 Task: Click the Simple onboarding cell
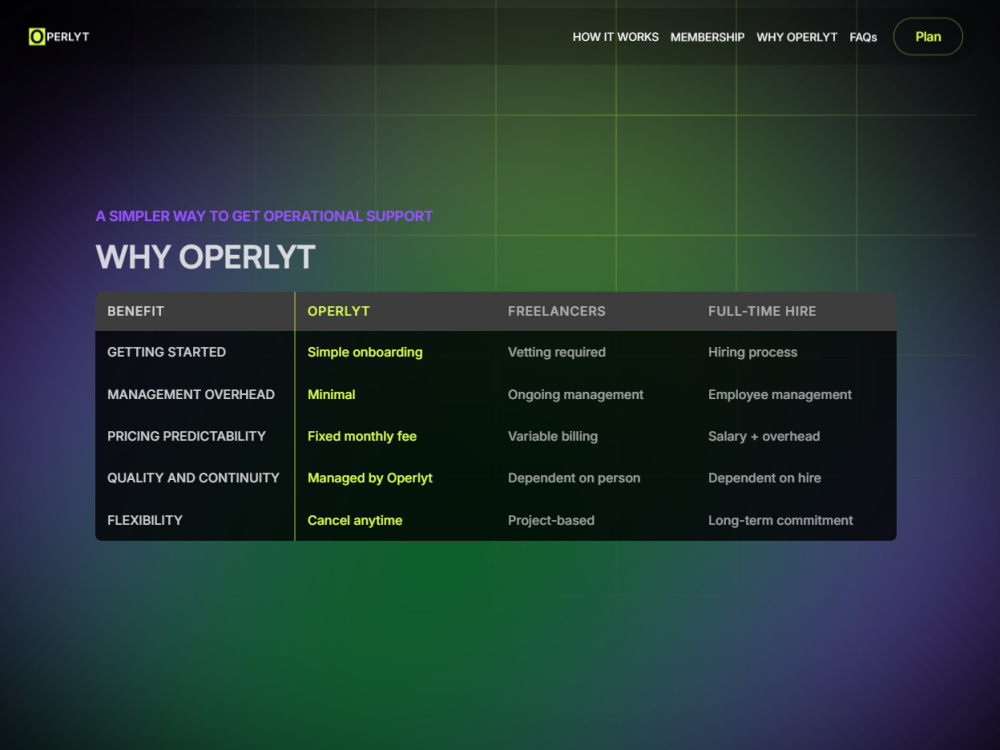coord(365,352)
